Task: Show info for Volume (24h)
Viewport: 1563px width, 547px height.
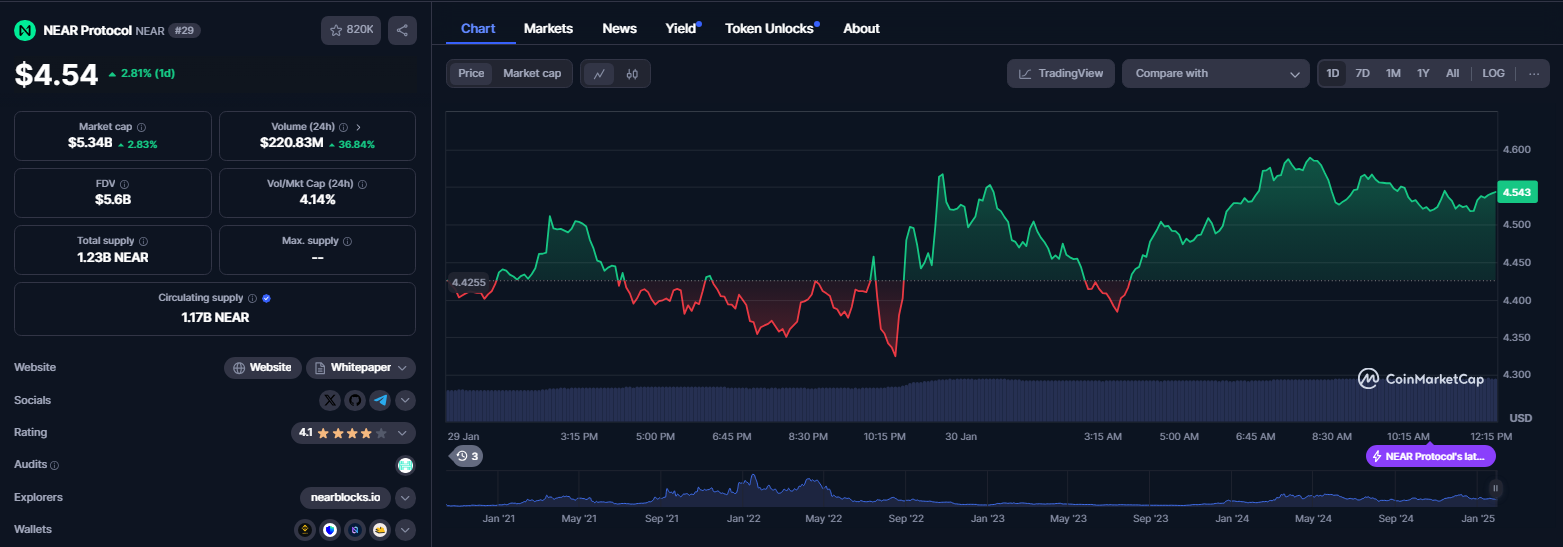Action: [x=343, y=128]
